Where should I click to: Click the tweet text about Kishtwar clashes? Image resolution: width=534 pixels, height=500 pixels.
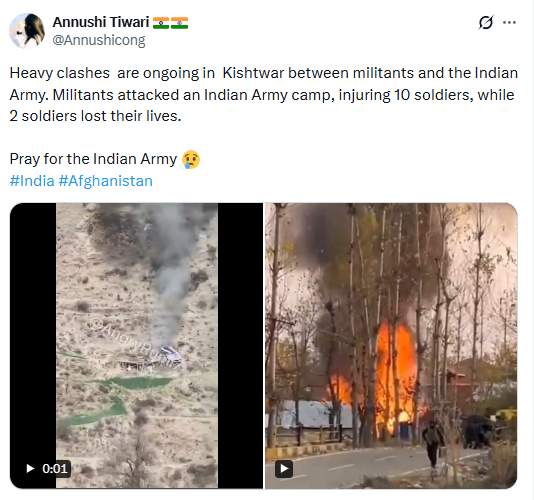coord(264,94)
